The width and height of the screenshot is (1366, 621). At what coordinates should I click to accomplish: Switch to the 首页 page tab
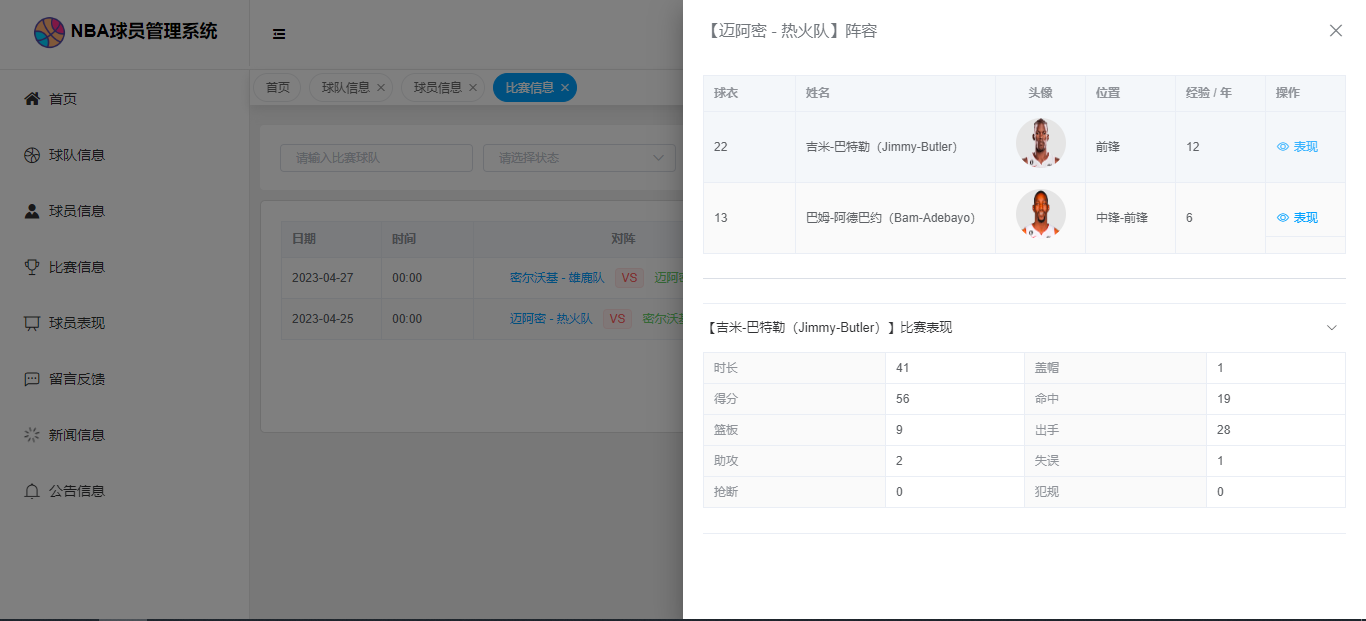click(x=277, y=88)
